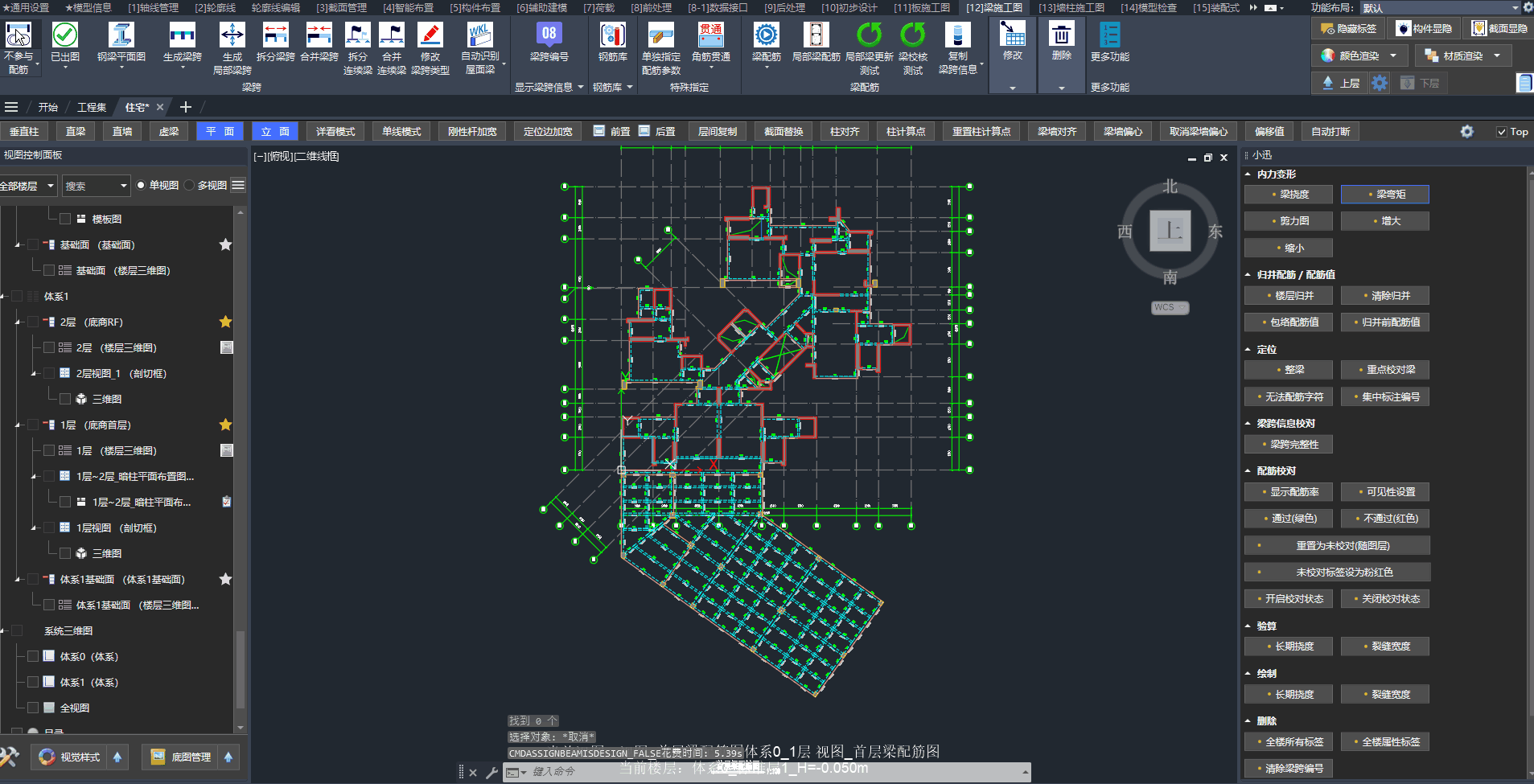Click the 钢梁平面图 ribbon icon
The height and width of the screenshot is (784, 1534).
(x=121, y=35)
